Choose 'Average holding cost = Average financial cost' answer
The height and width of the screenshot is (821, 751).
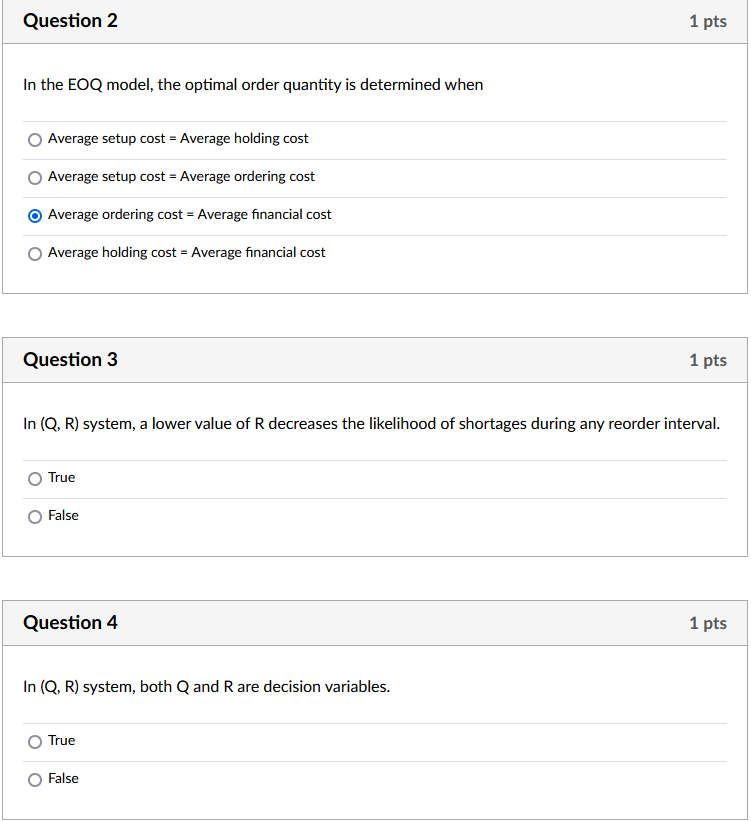[35, 254]
